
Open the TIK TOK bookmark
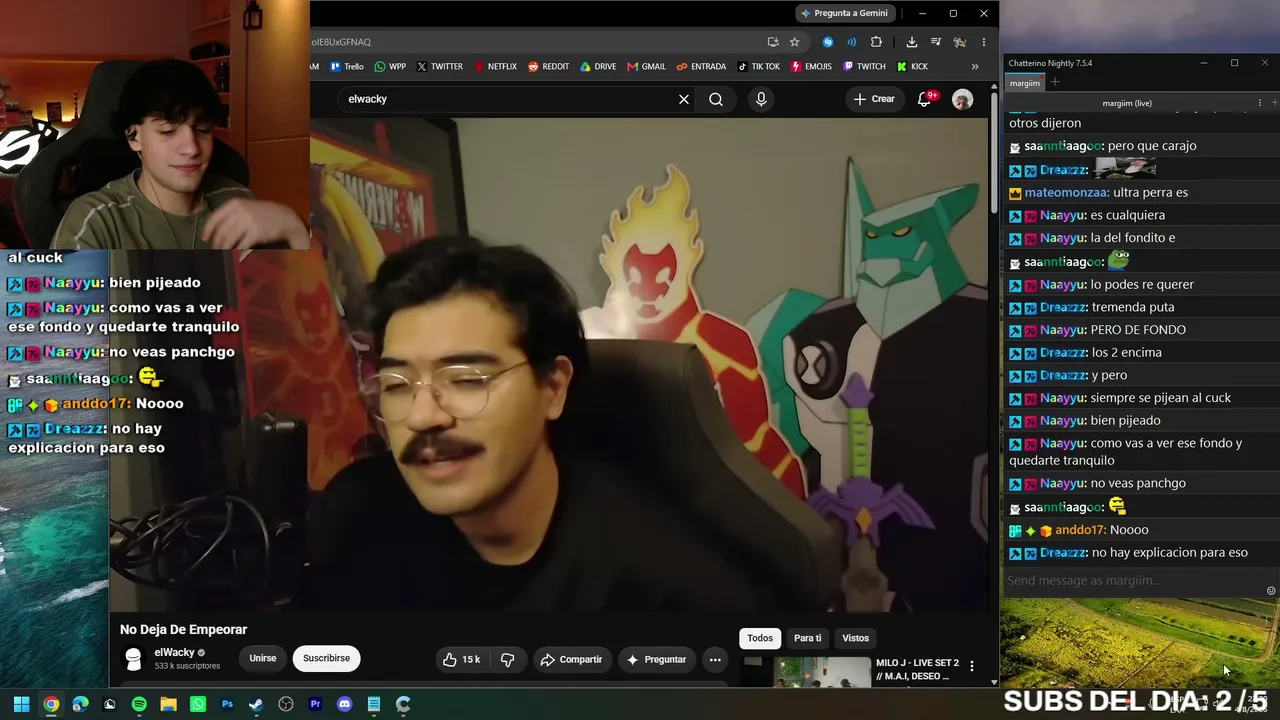click(759, 66)
